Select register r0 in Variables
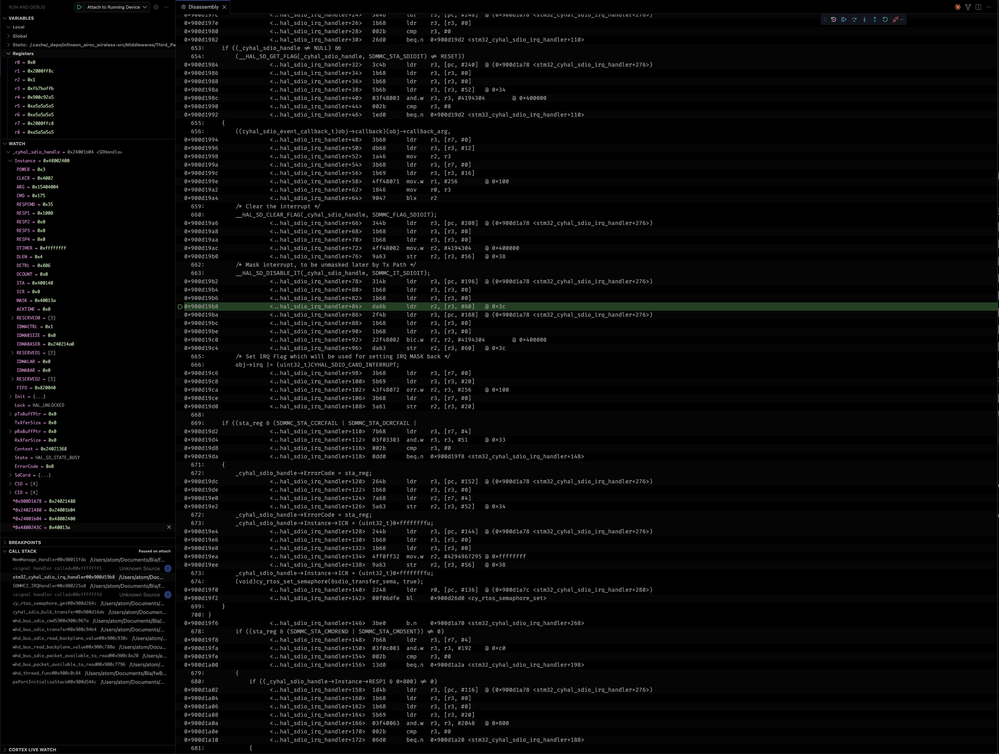Image resolution: width=999 pixels, height=754 pixels. pyautogui.click(x=87, y=62)
